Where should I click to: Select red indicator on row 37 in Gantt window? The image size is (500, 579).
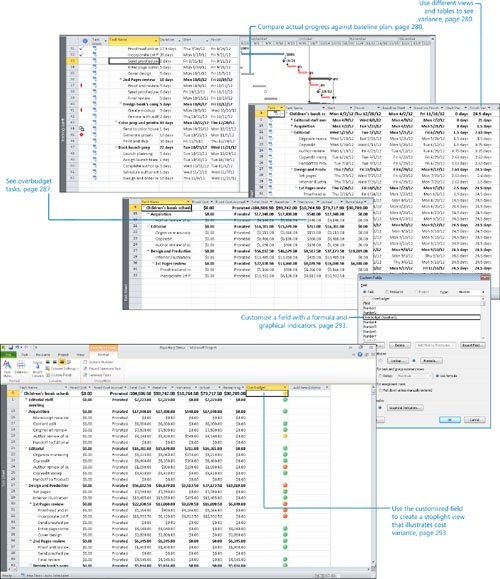[82, 85]
